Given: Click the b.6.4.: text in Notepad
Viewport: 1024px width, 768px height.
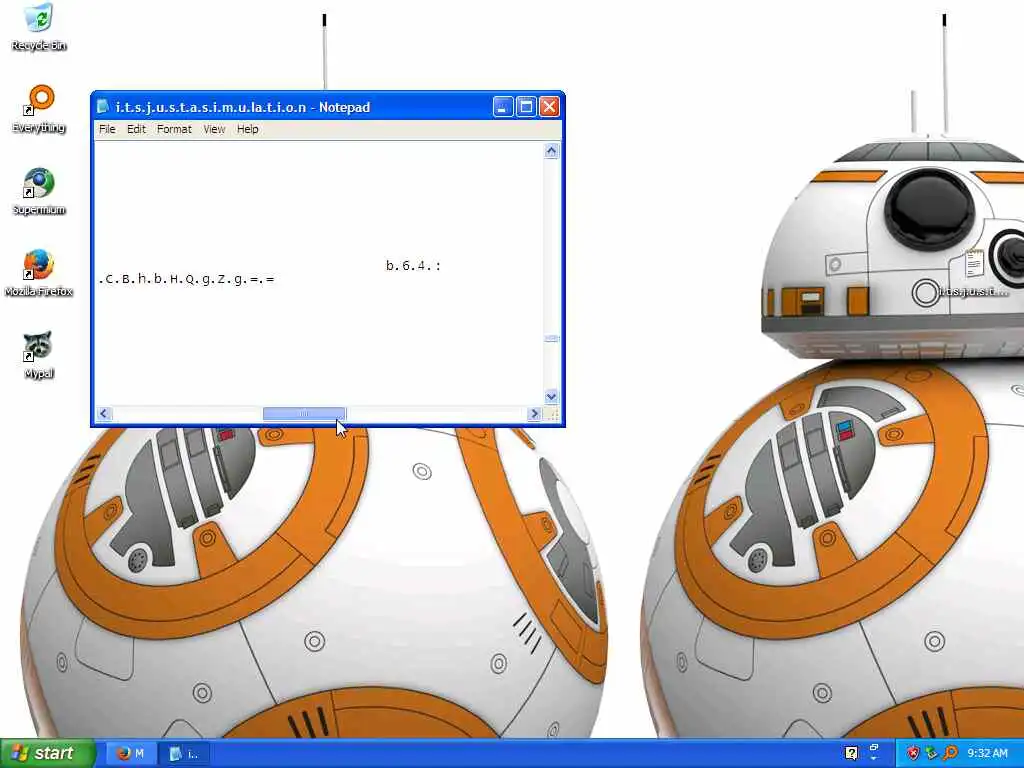Looking at the screenshot, I should (x=413, y=266).
